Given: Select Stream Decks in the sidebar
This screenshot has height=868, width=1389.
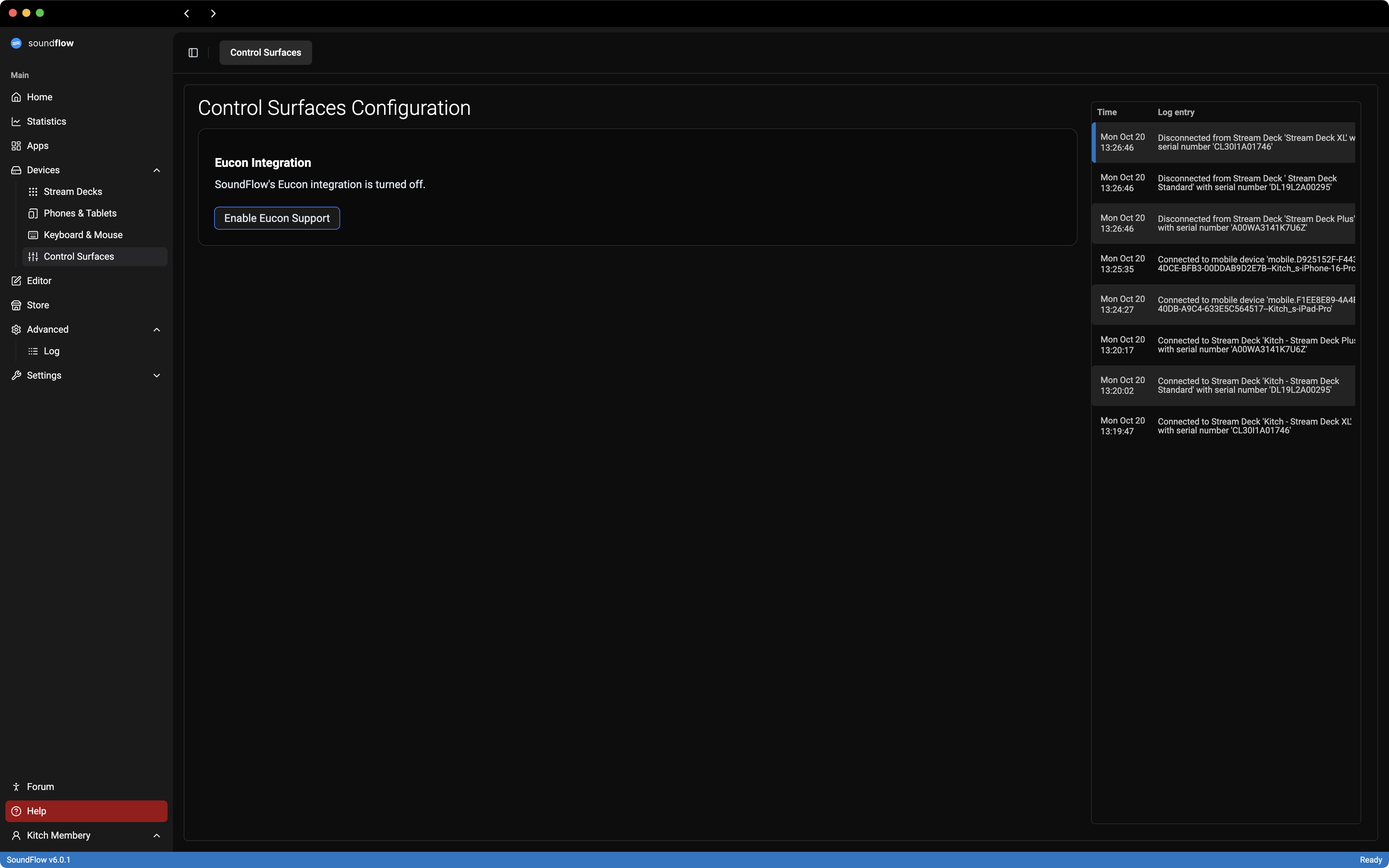Looking at the screenshot, I should (72, 192).
